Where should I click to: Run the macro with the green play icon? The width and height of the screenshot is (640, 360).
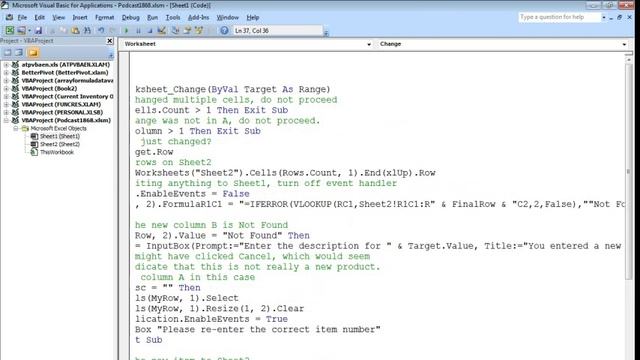126,31
